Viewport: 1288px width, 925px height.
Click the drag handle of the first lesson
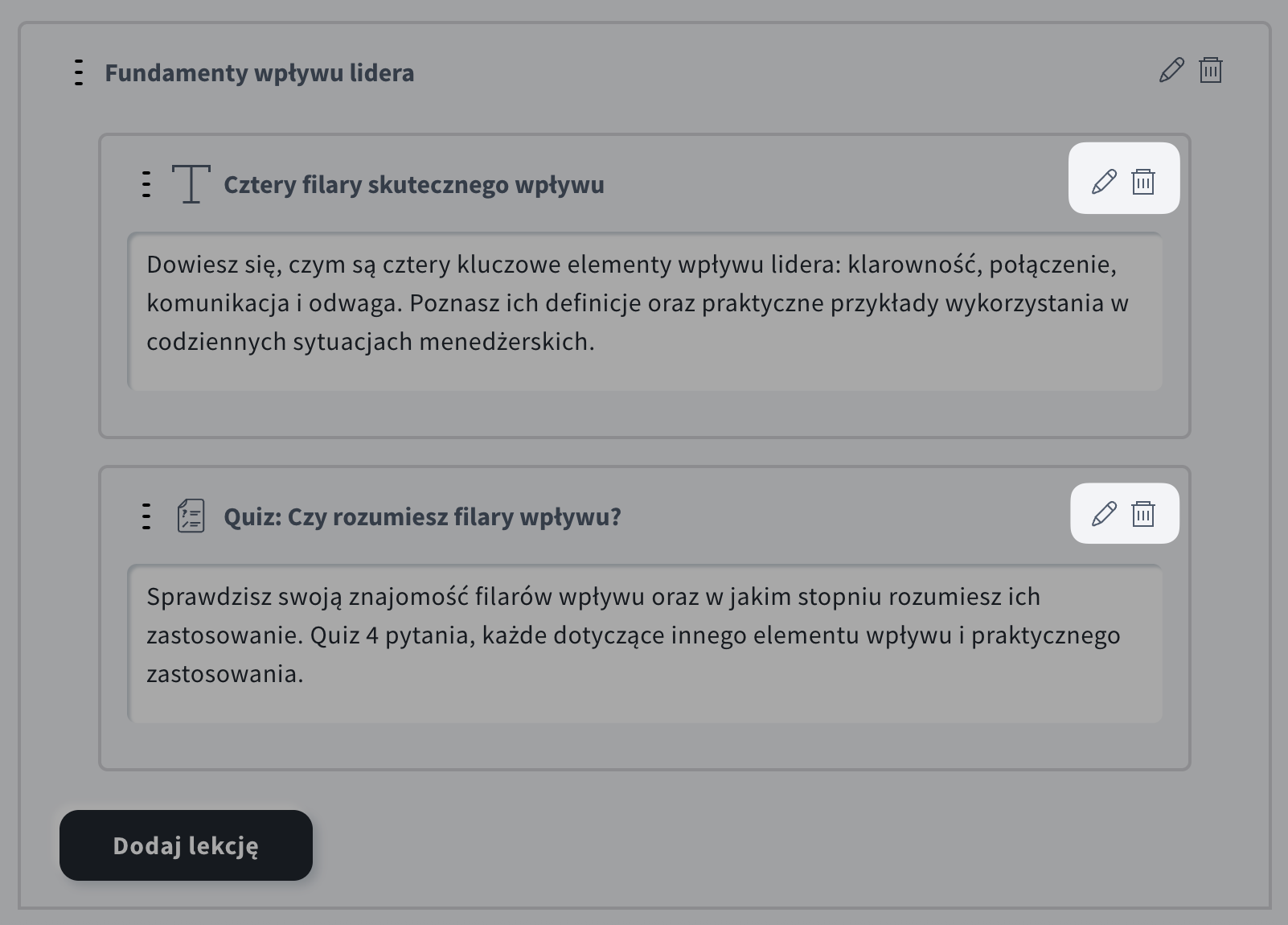click(x=146, y=183)
